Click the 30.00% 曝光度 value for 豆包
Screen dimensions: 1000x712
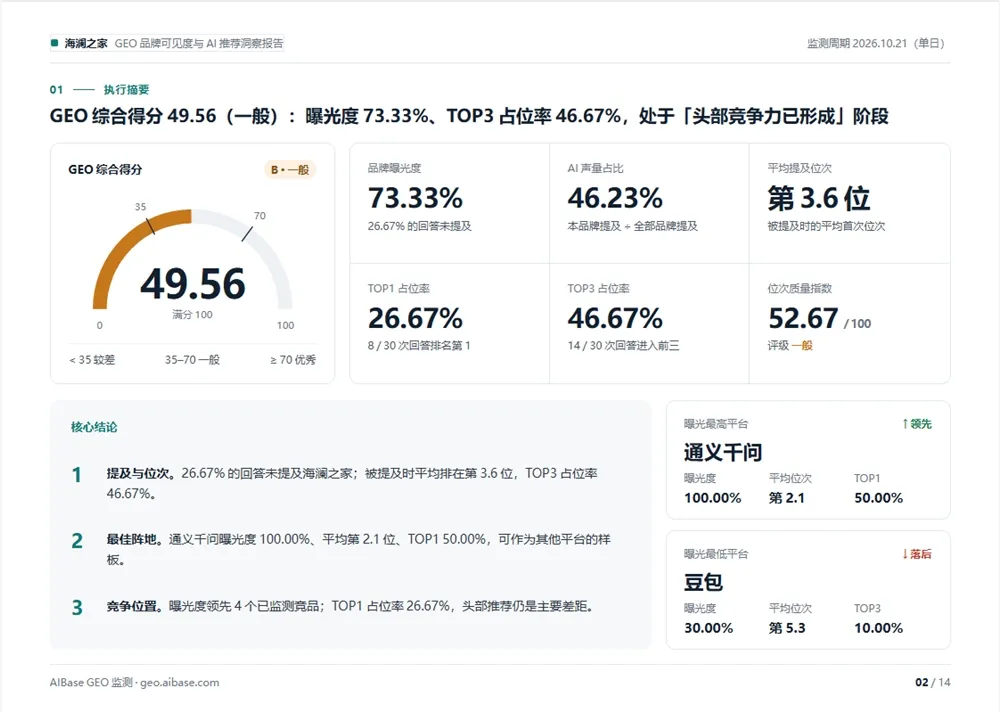[x=709, y=628]
